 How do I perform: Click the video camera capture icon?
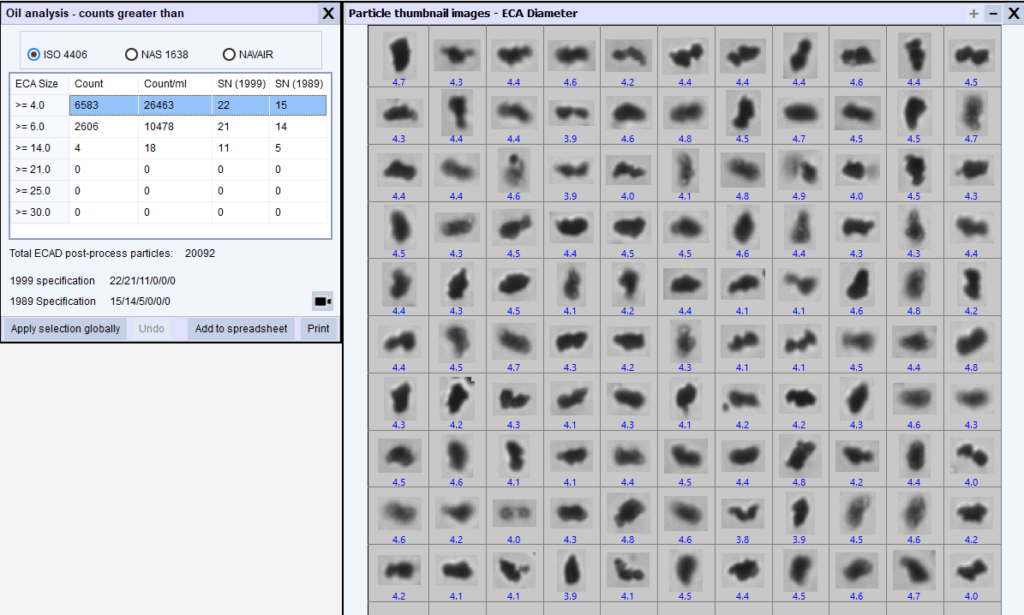coord(322,300)
